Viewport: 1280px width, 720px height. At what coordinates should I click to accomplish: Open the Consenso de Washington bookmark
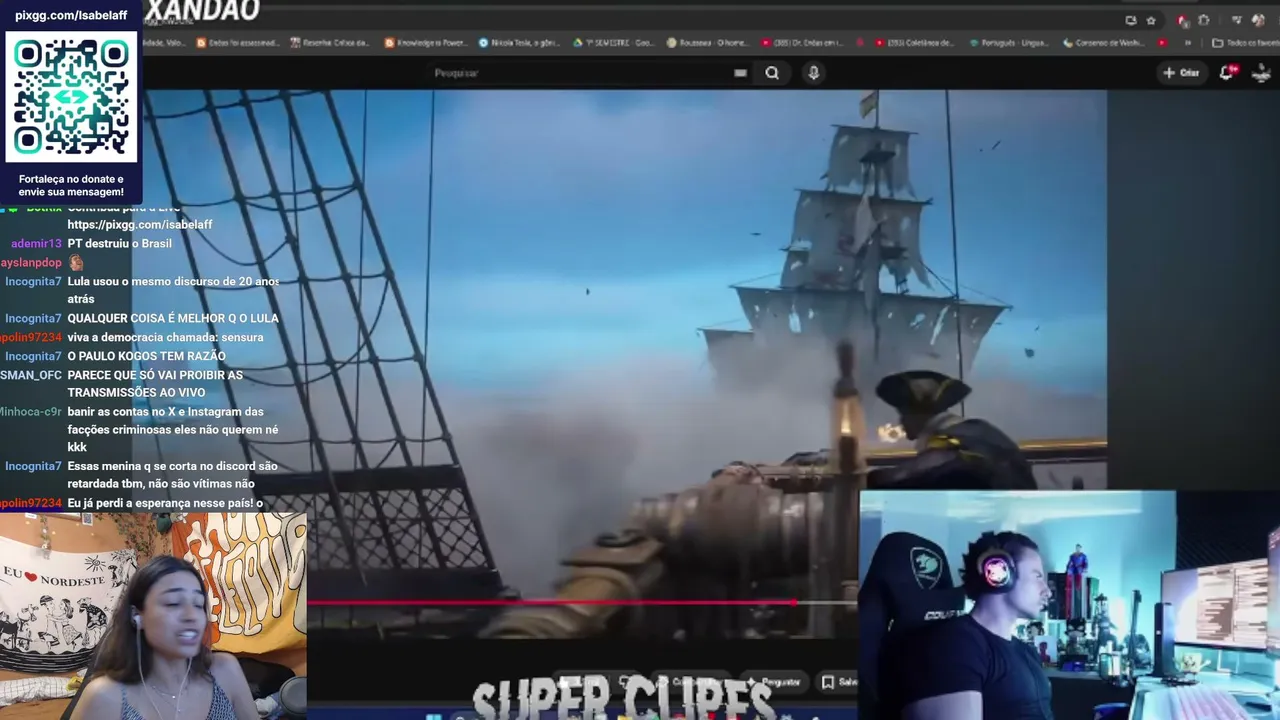(1103, 43)
